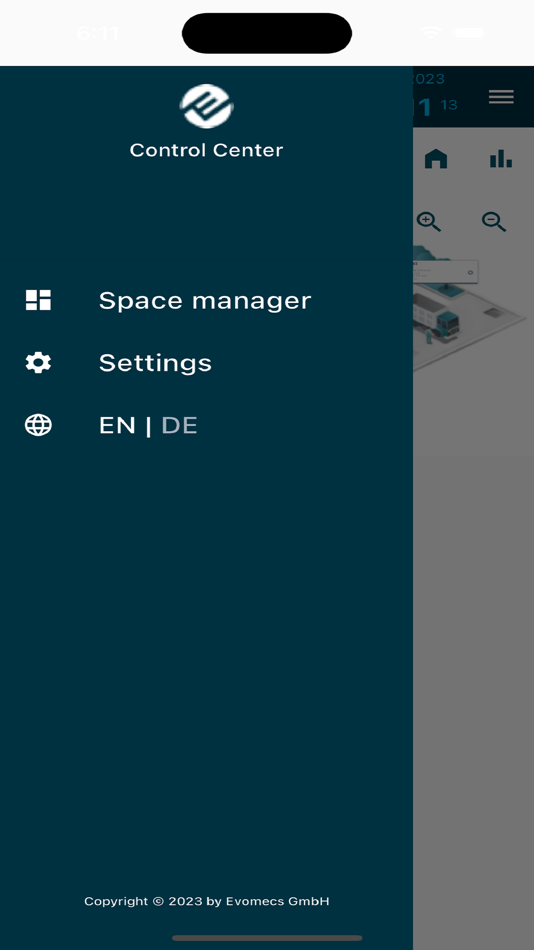Click the zoom out magnifier

494,222
